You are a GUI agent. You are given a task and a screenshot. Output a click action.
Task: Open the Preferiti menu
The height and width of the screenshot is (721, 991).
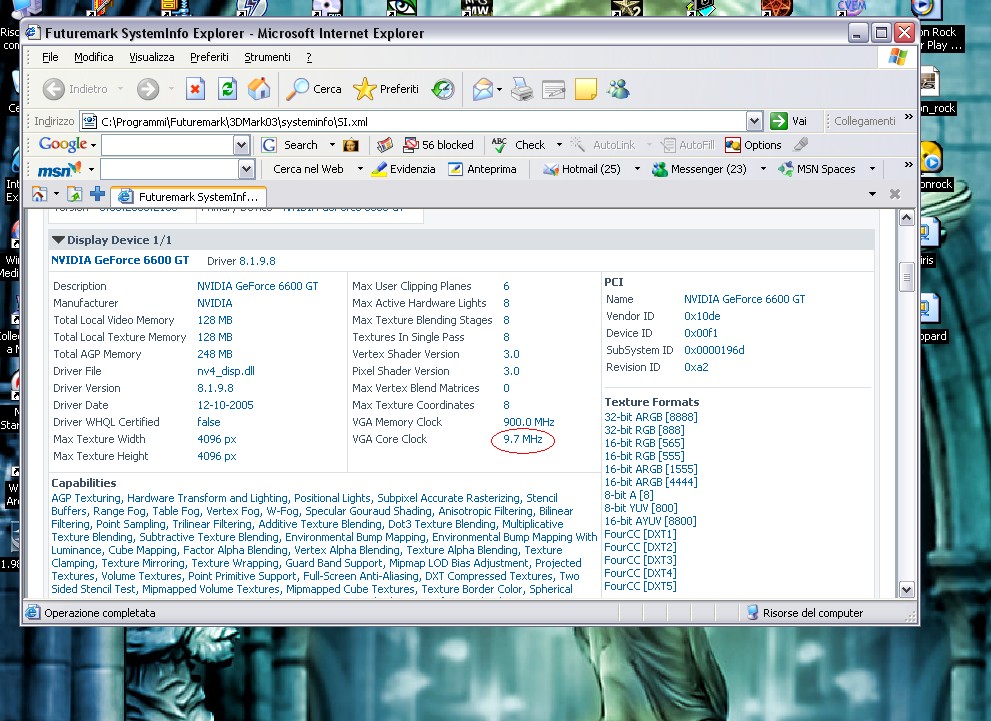(x=209, y=57)
